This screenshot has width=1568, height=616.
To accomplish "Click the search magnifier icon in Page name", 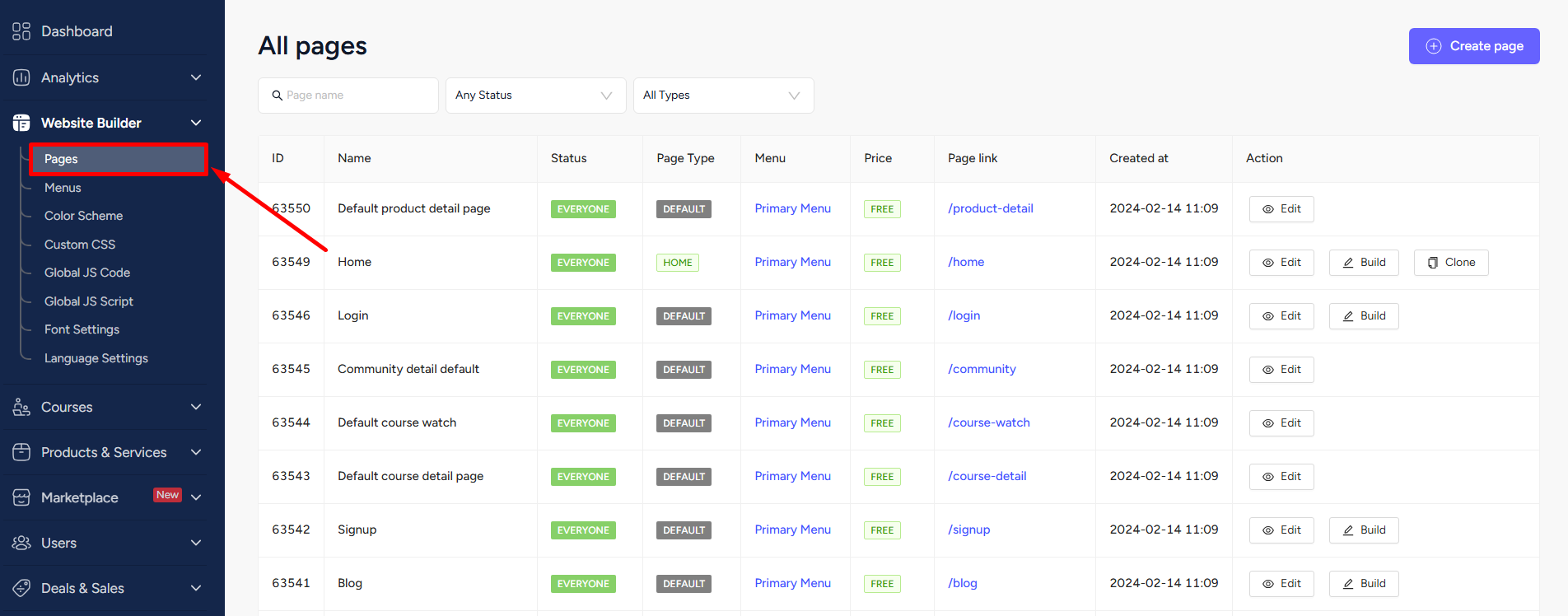I will coord(278,96).
